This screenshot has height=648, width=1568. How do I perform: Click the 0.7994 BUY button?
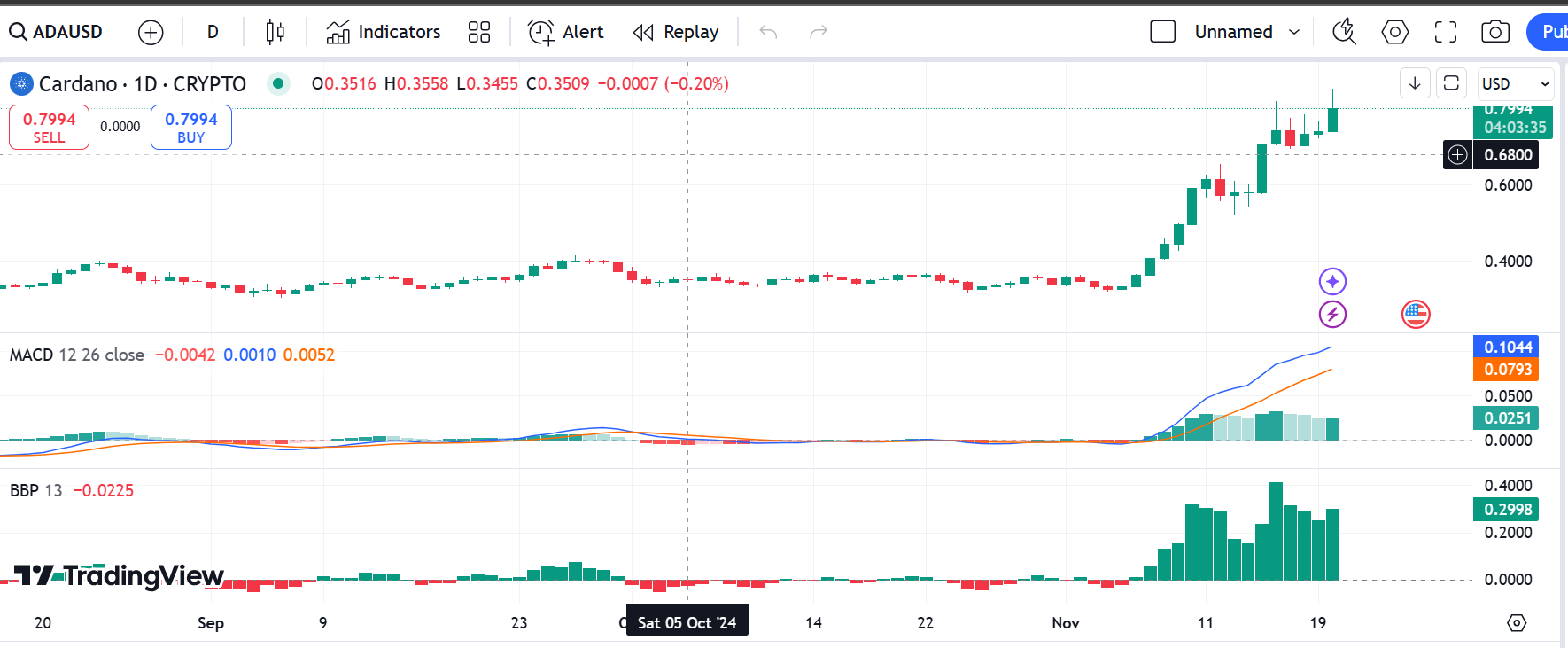coord(191,128)
